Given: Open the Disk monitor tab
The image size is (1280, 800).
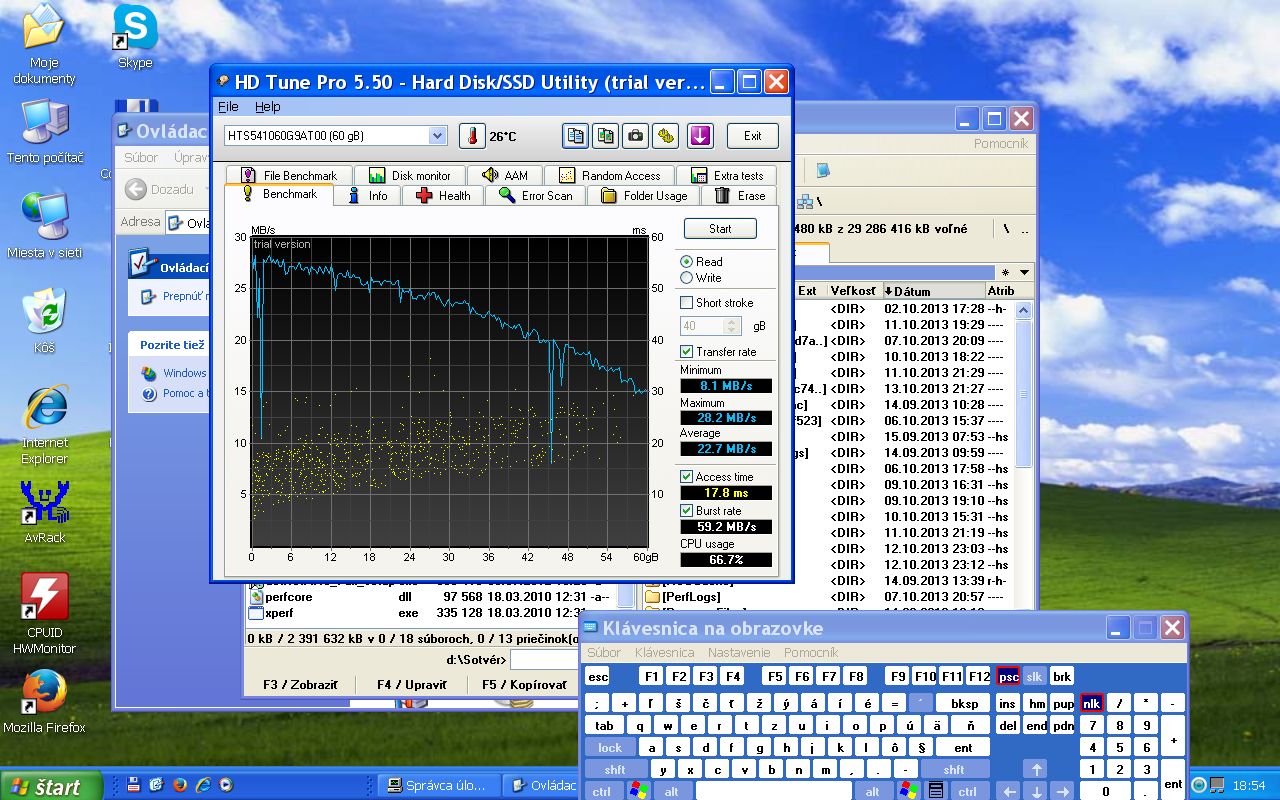Looking at the screenshot, I should pos(410,176).
